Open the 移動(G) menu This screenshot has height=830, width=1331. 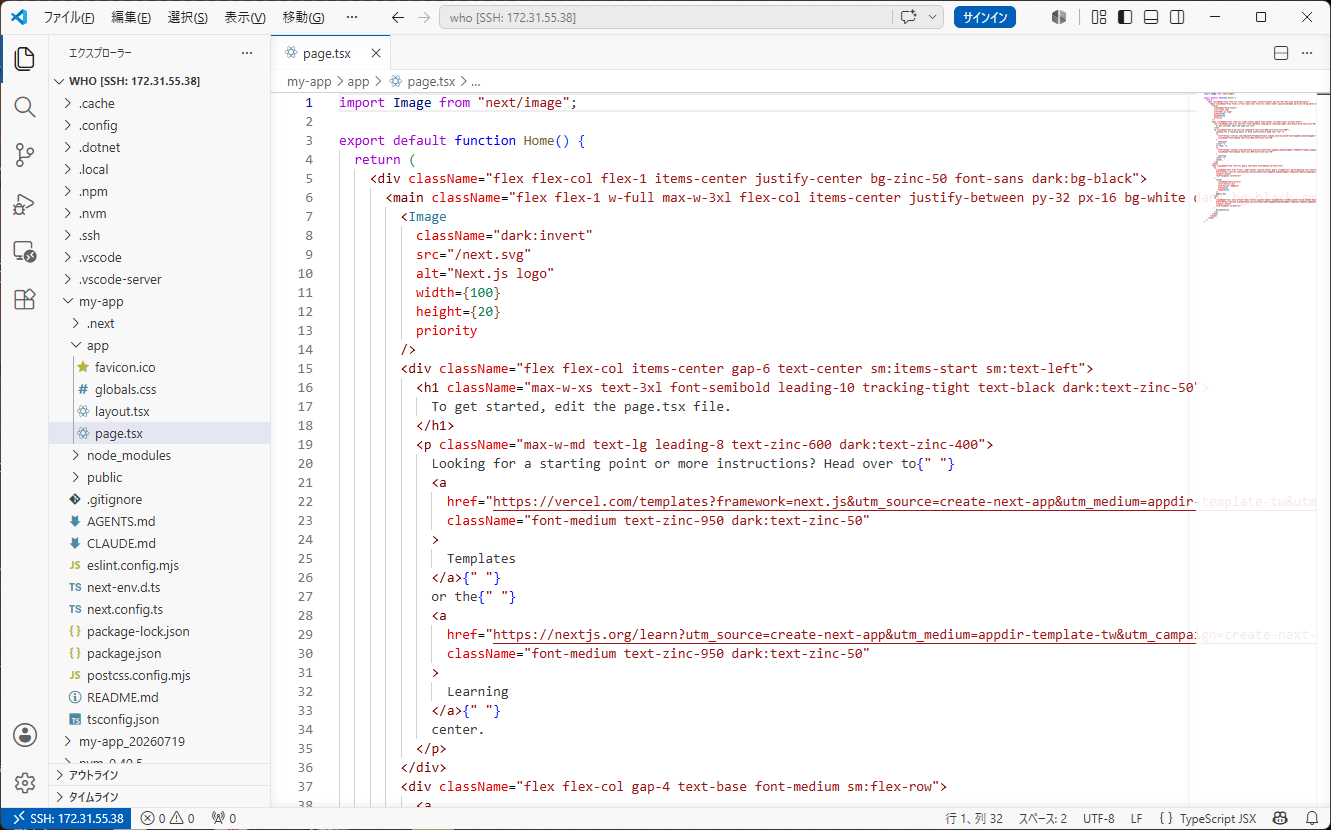pos(303,17)
